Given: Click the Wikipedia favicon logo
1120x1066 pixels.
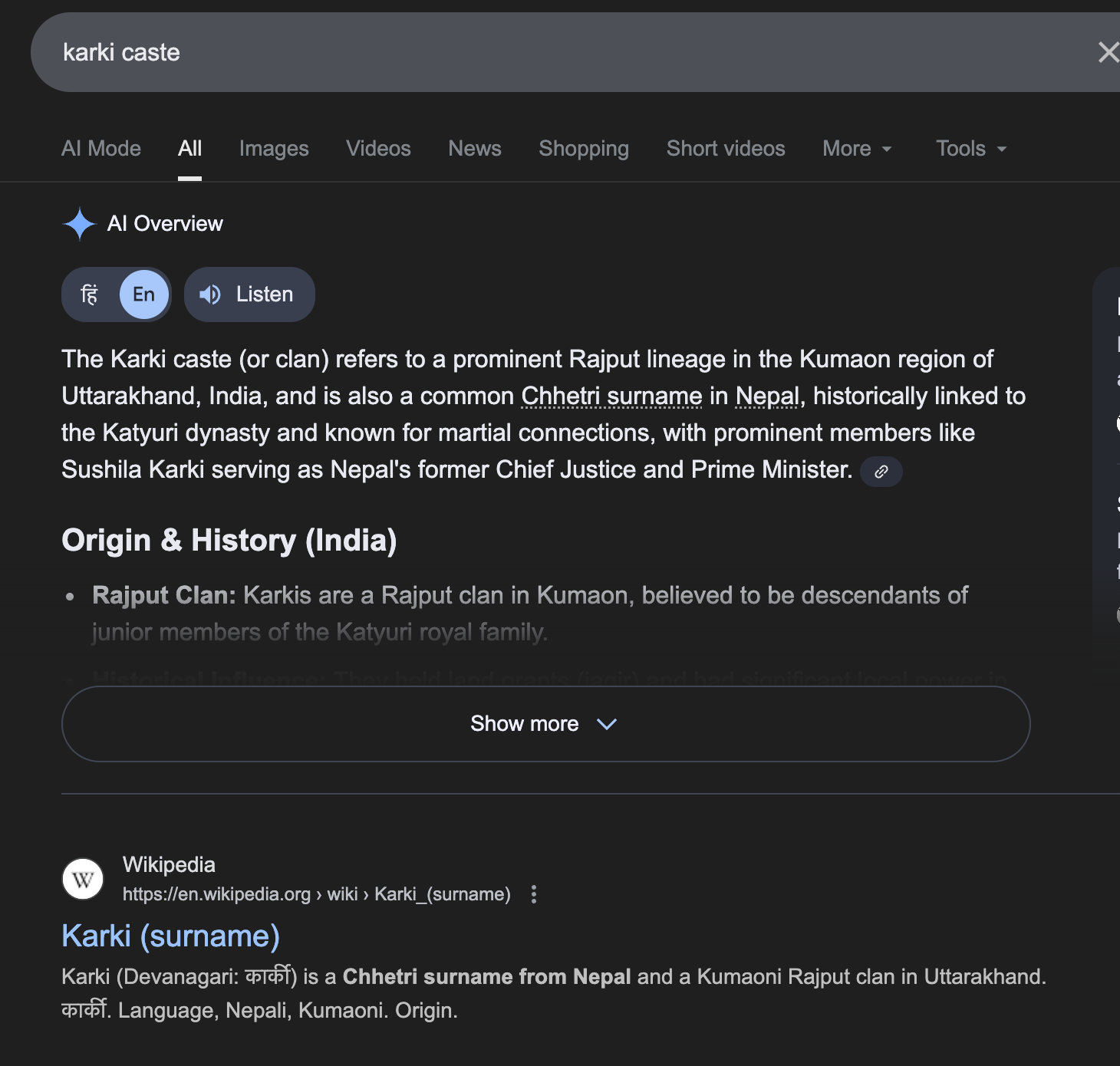Looking at the screenshot, I should [83, 879].
